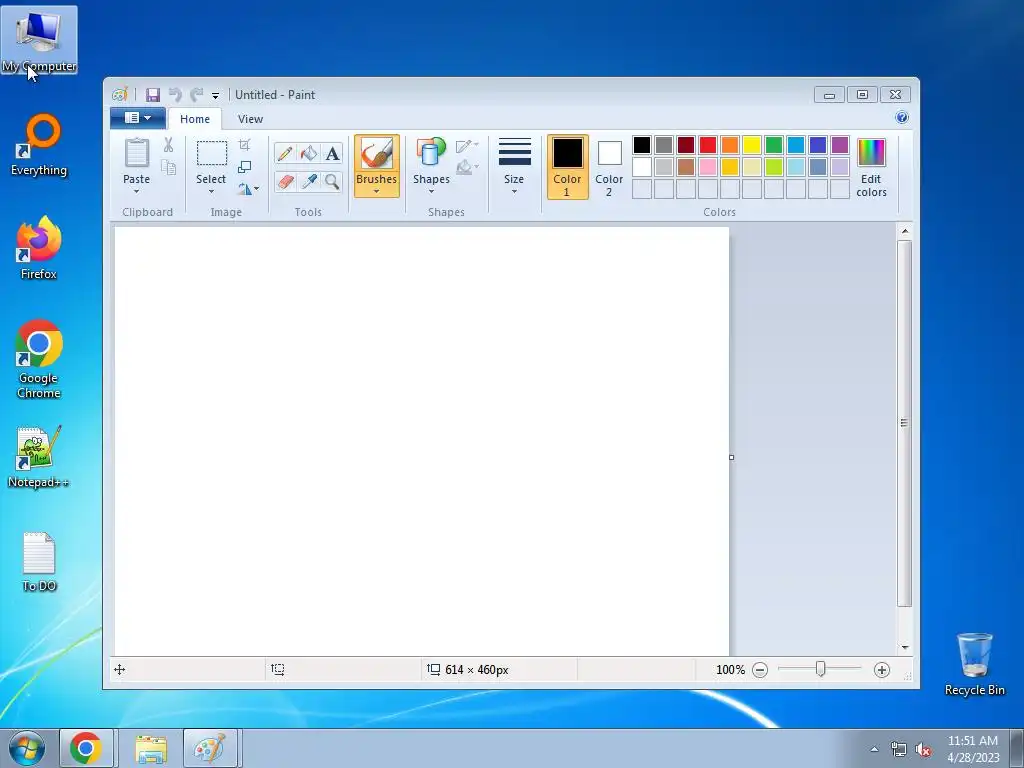Open Chrome from the taskbar
This screenshot has height=768, width=1024.
pyautogui.click(x=86, y=748)
